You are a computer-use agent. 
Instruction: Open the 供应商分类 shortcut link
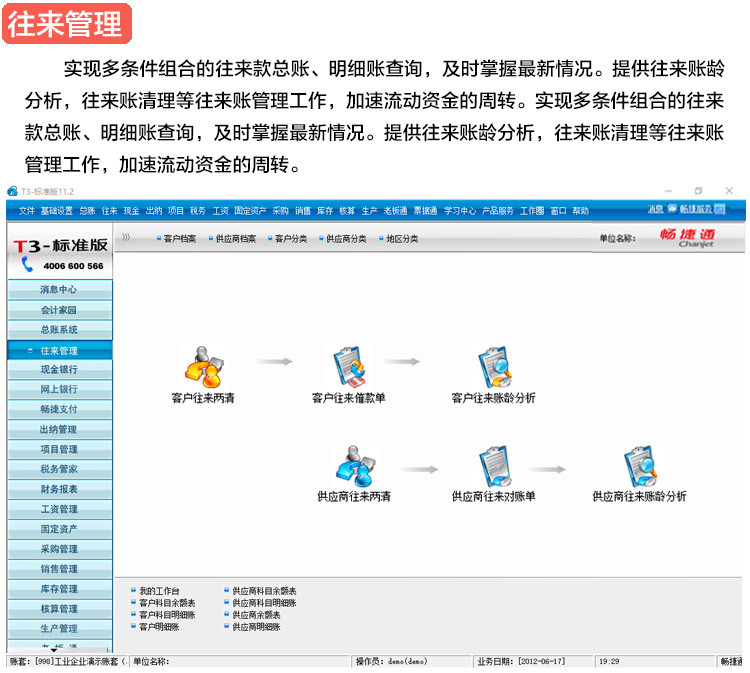346,239
